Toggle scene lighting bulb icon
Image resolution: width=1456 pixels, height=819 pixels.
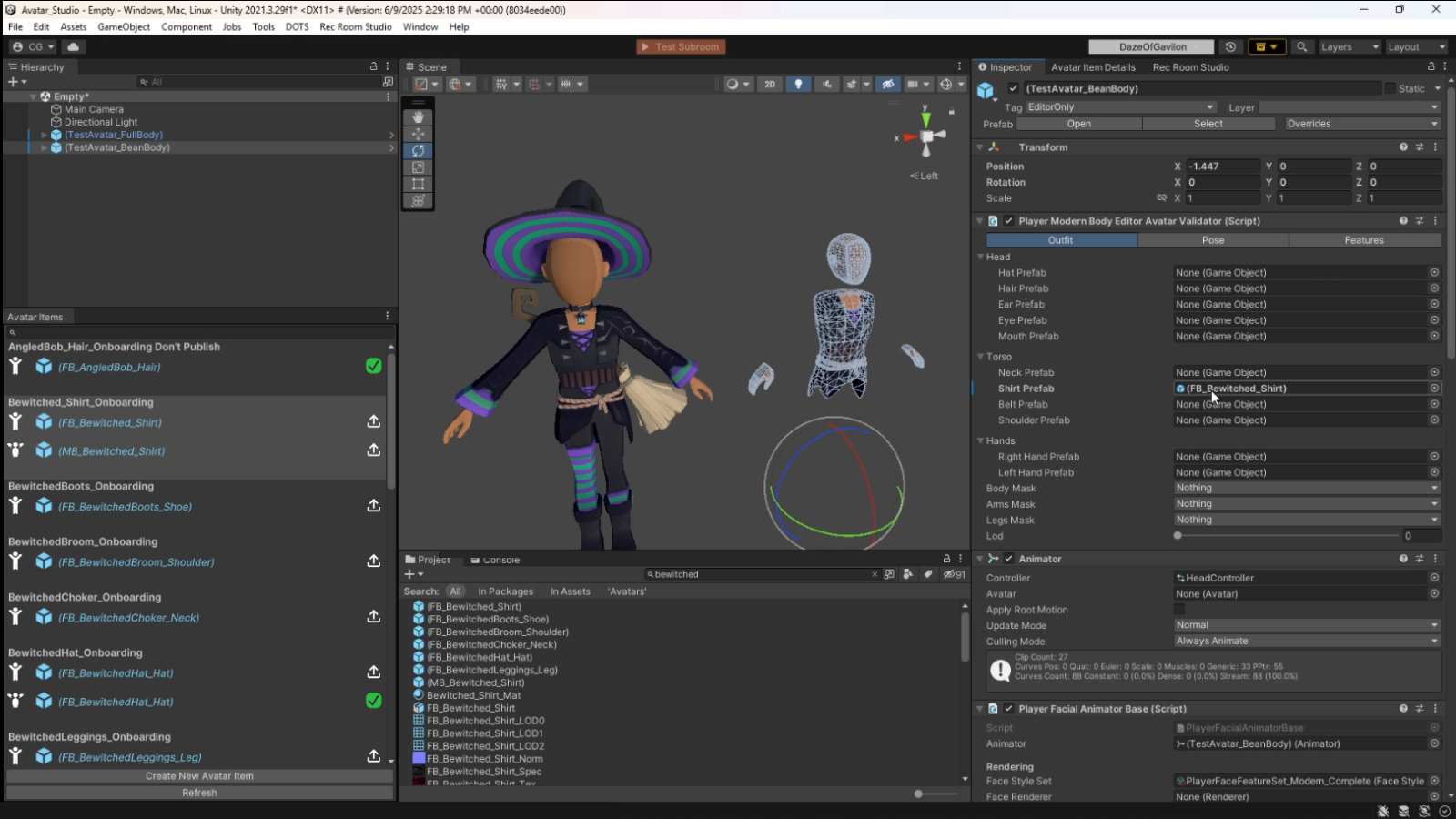coord(798,84)
